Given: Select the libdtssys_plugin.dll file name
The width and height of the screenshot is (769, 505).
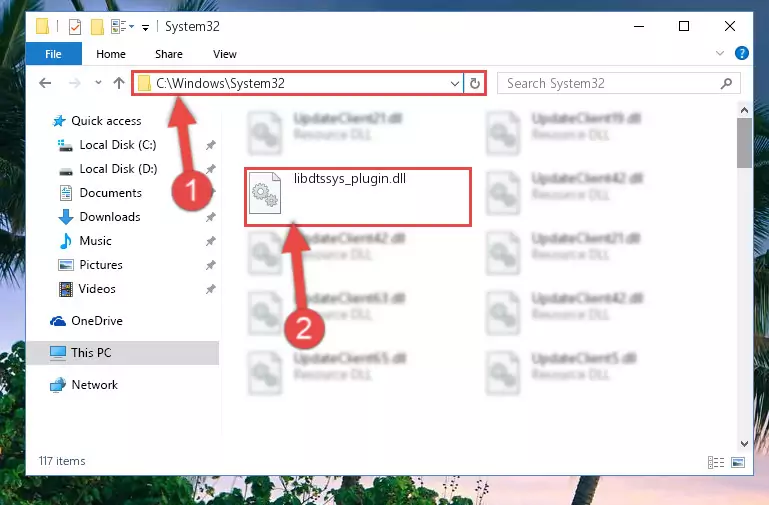Looking at the screenshot, I should coord(350,178).
